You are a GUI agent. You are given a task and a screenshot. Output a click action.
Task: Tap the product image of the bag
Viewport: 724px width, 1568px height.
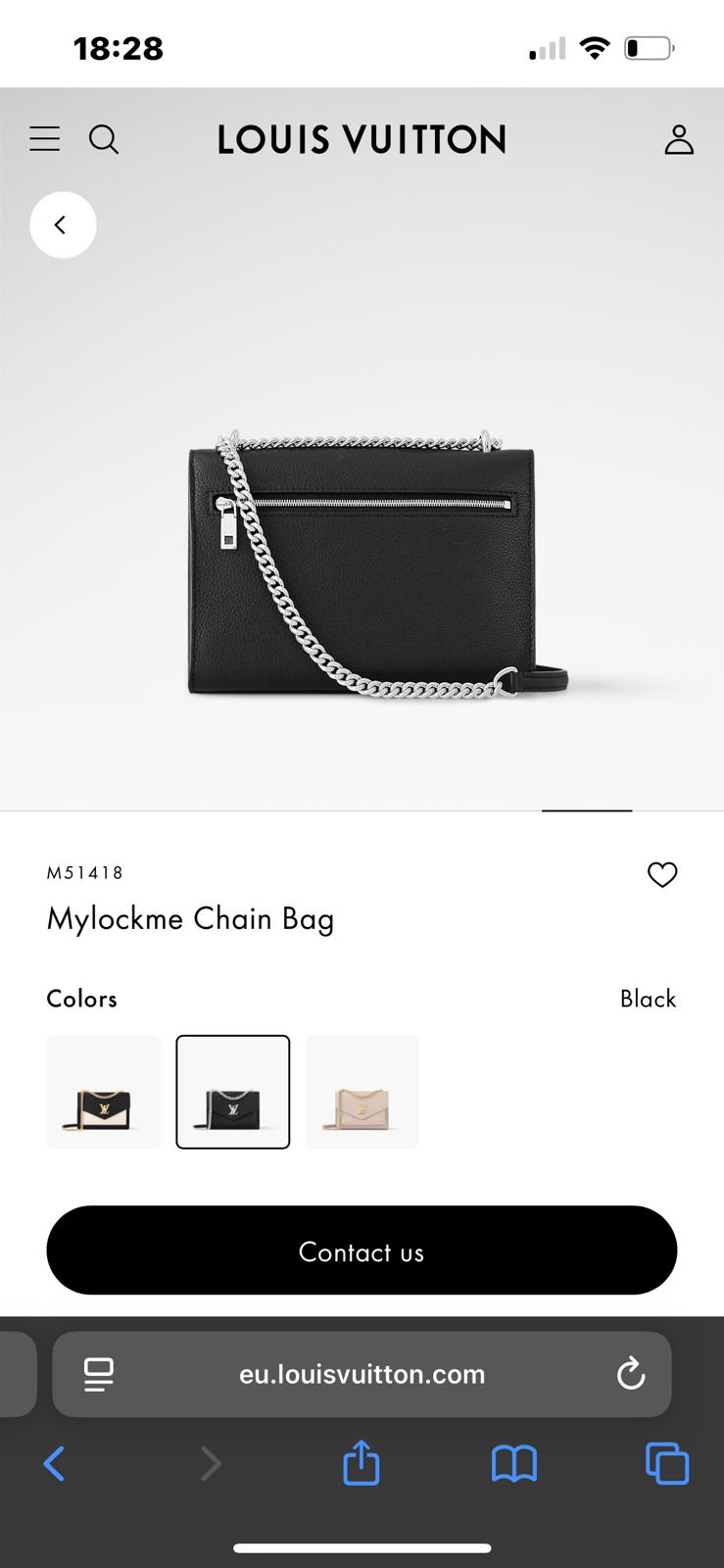click(378, 563)
